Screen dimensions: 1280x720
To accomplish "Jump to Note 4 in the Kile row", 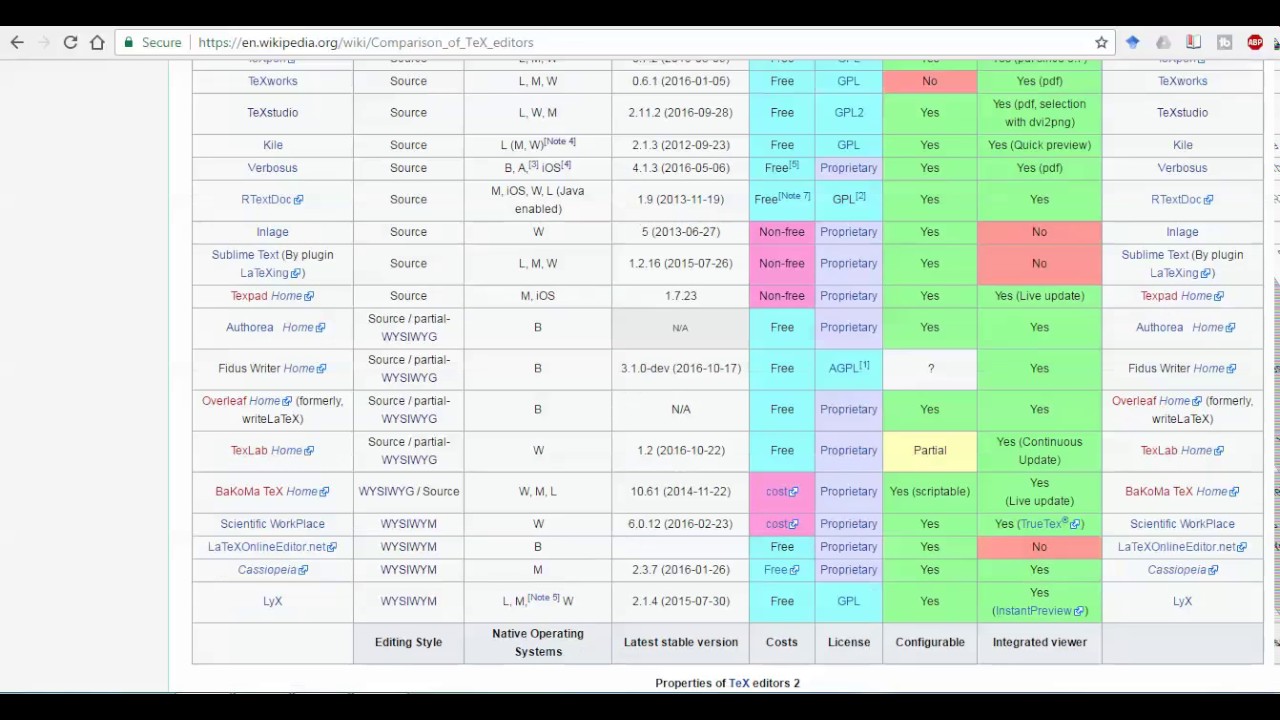I will click(560, 142).
